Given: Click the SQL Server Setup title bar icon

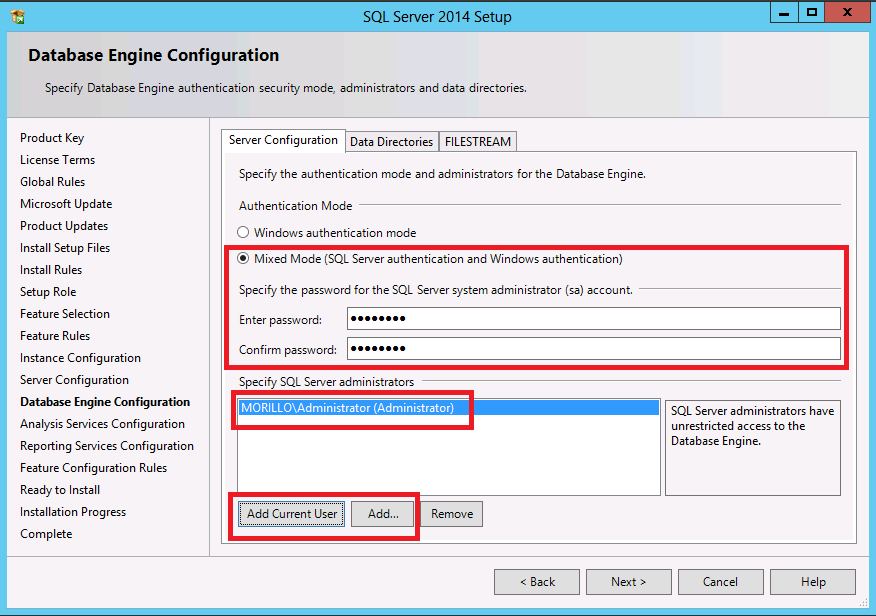Looking at the screenshot, I should point(18,17).
